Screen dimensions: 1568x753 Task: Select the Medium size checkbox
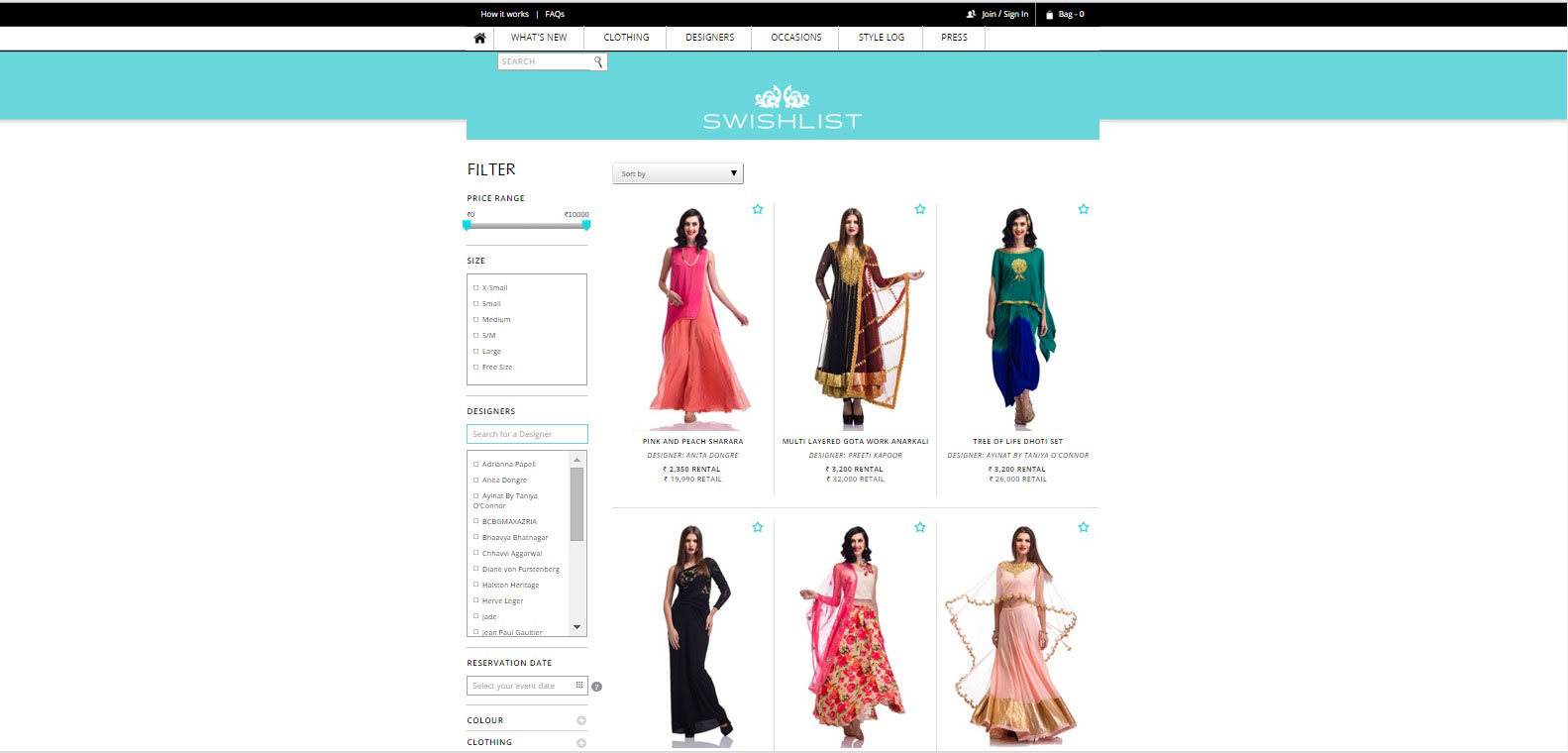(475, 319)
